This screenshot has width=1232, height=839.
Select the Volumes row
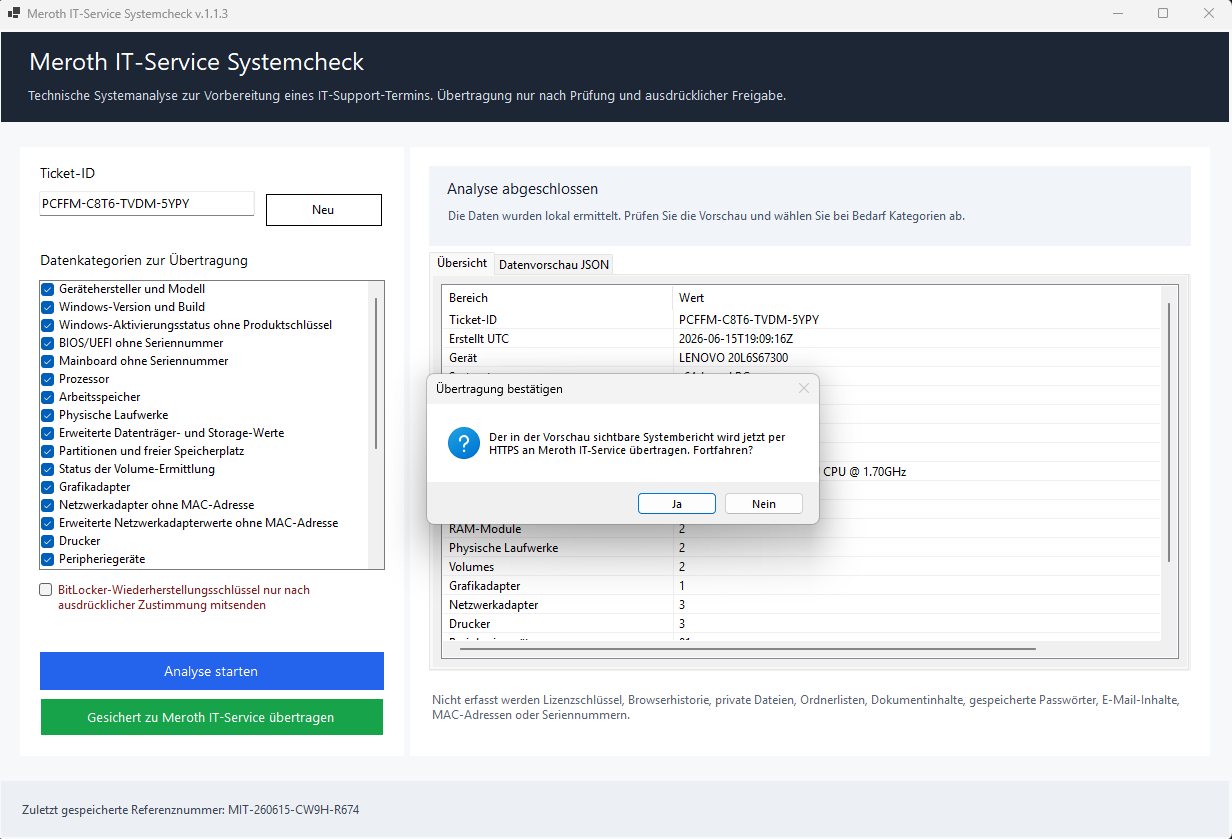click(x=802, y=567)
